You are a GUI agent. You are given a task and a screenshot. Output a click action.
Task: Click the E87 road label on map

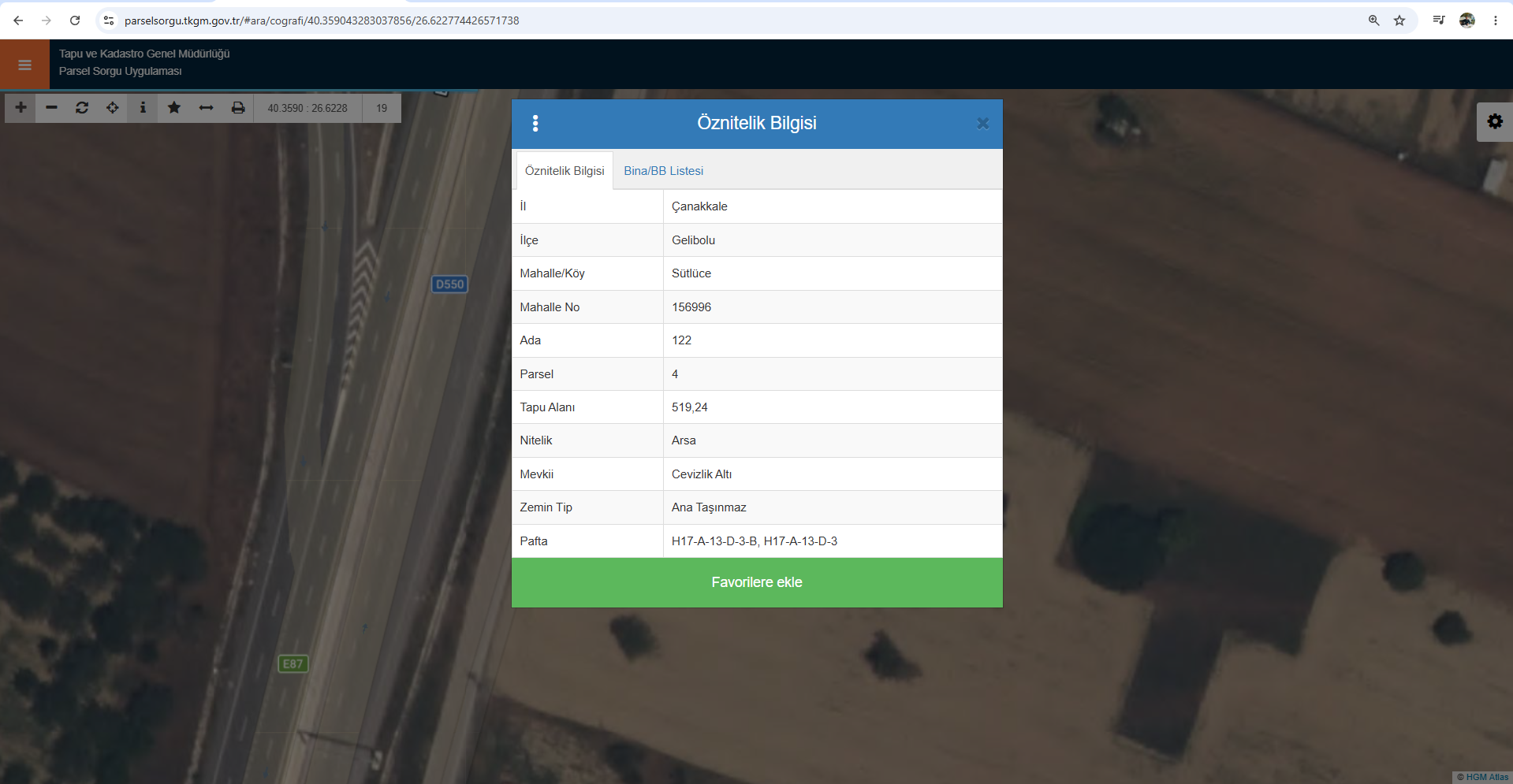293,664
